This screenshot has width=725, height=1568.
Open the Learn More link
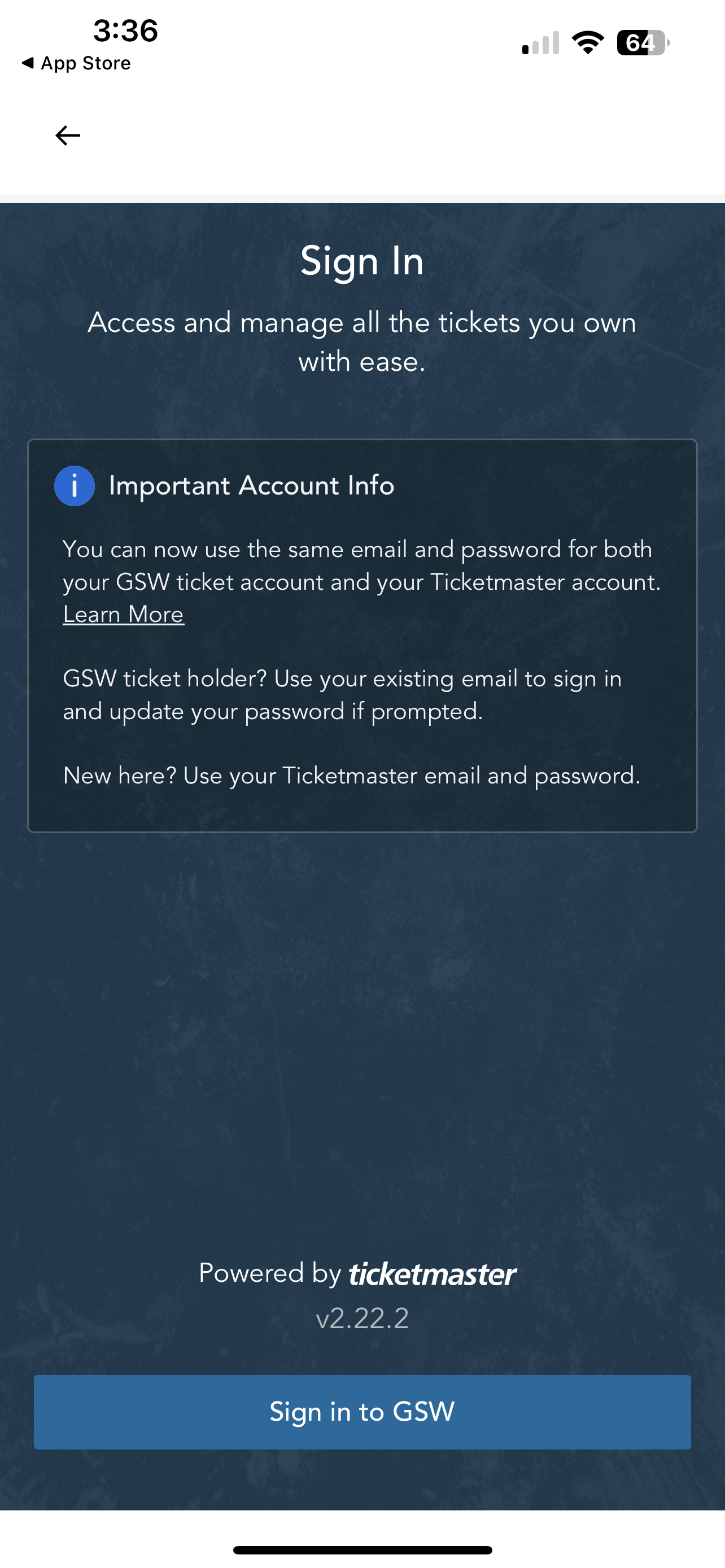(124, 614)
